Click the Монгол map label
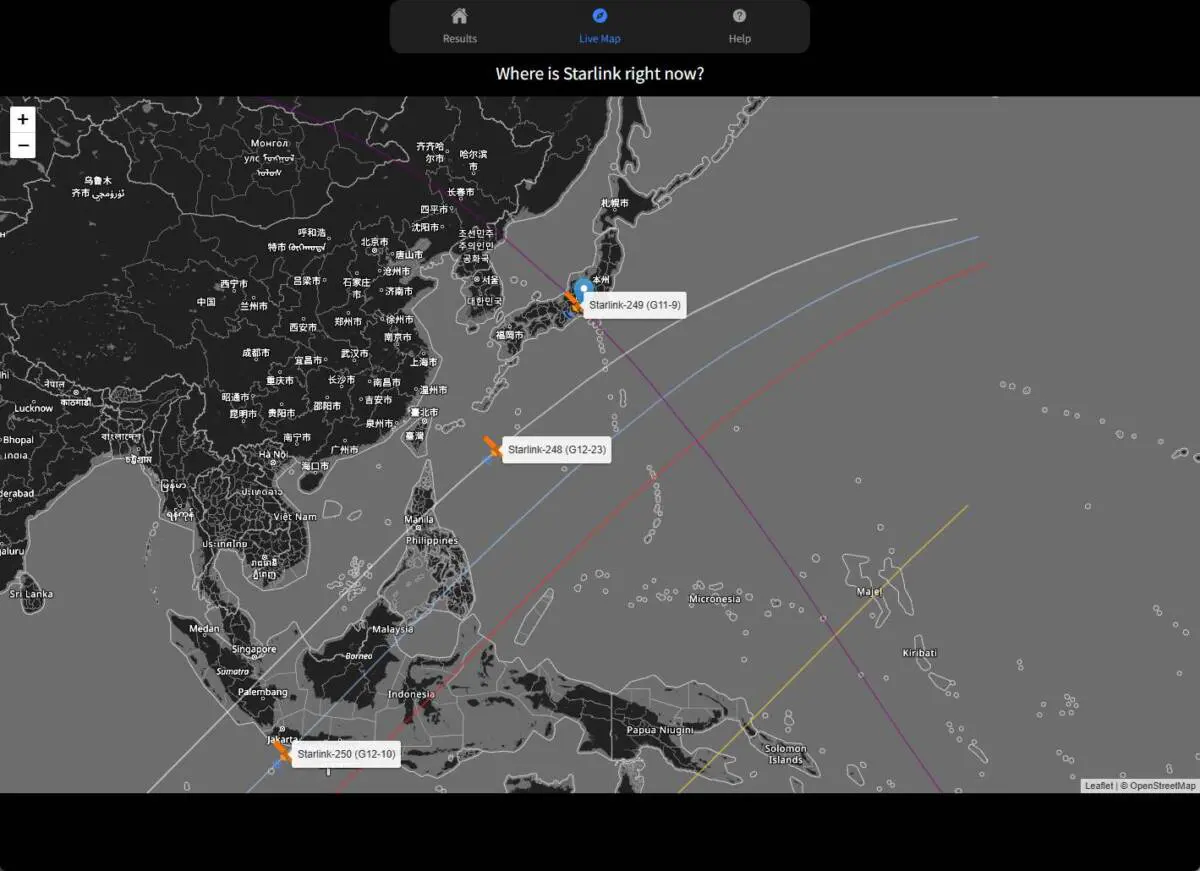This screenshot has height=871, width=1200. pyautogui.click(x=269, y=144)
